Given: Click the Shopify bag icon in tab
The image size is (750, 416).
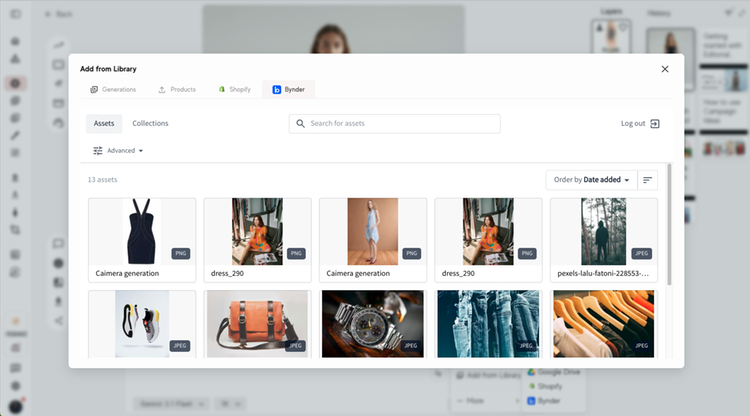Looking at the screenshot, I should click(x=221, y=89).
